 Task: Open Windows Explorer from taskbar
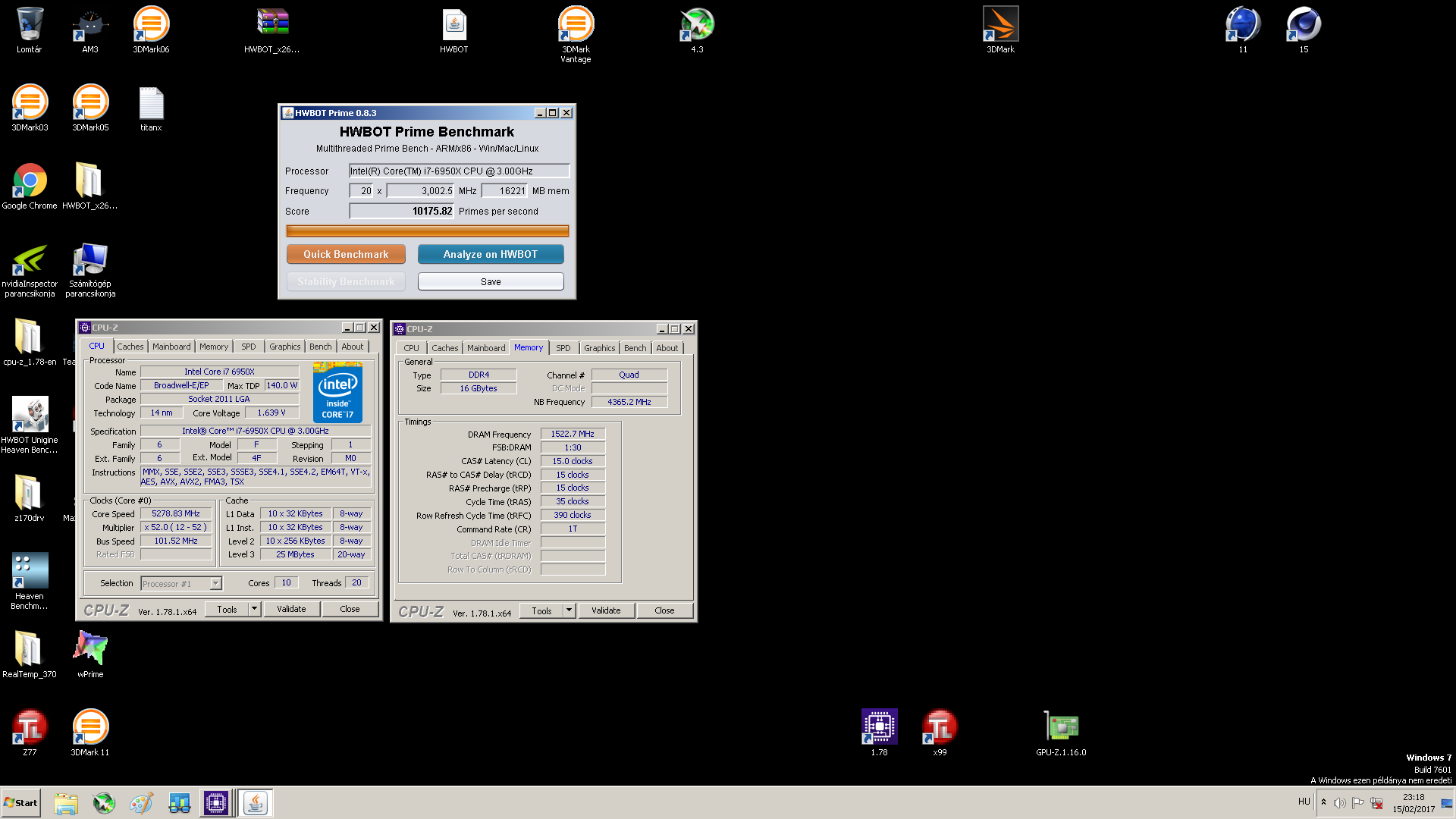(x=66, y=803)
